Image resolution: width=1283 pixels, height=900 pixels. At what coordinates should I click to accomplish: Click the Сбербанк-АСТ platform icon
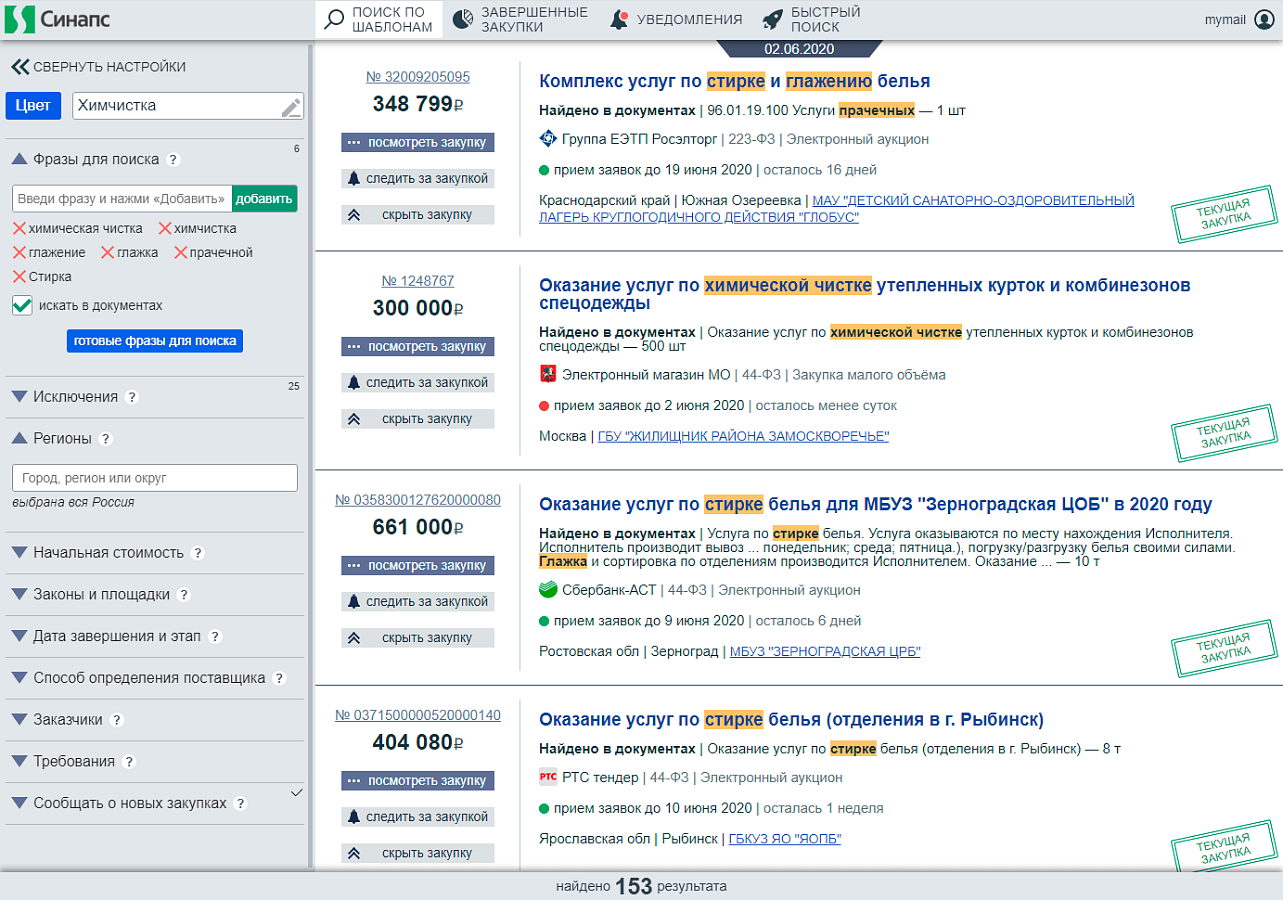[x=548, y=590]
